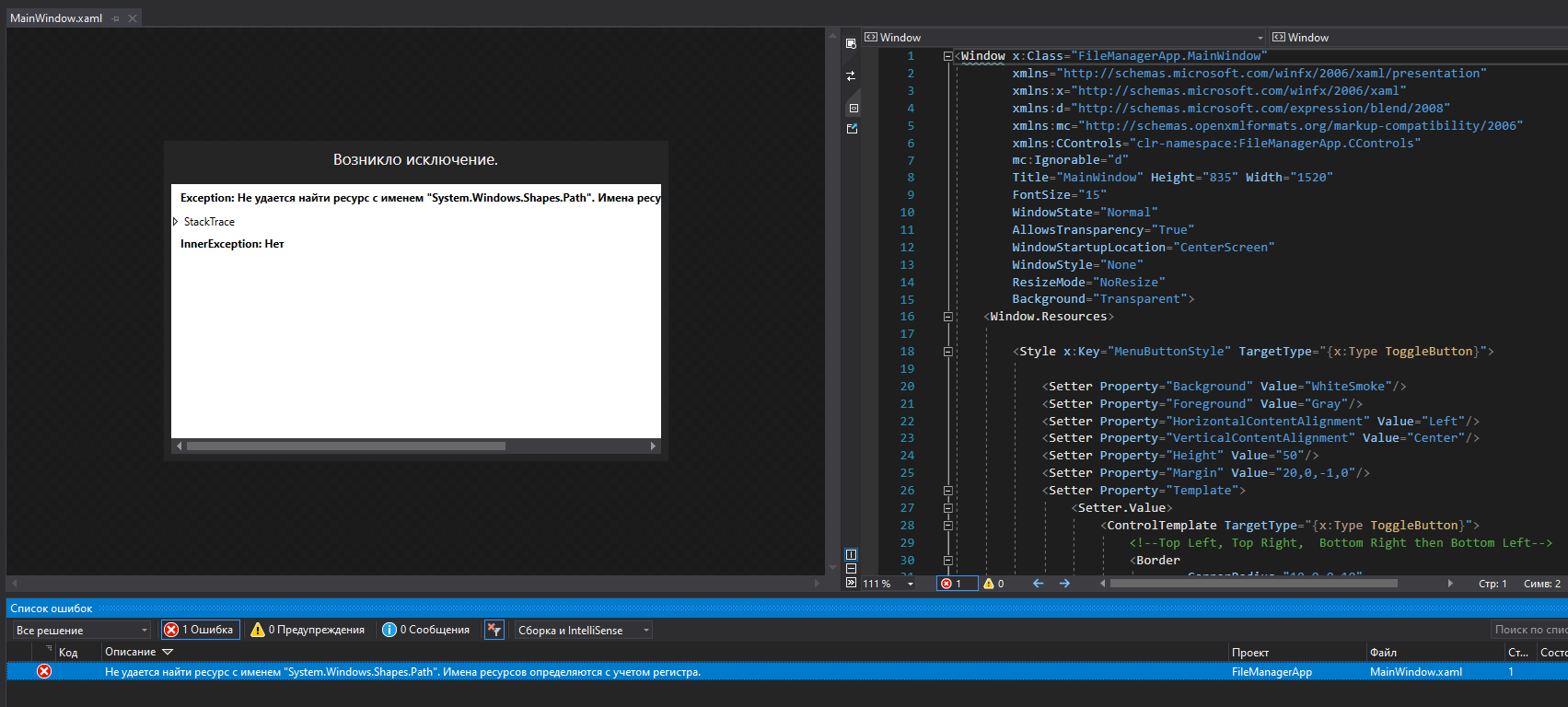Toggle the 0 Сообщения filter

pos(426,630)
